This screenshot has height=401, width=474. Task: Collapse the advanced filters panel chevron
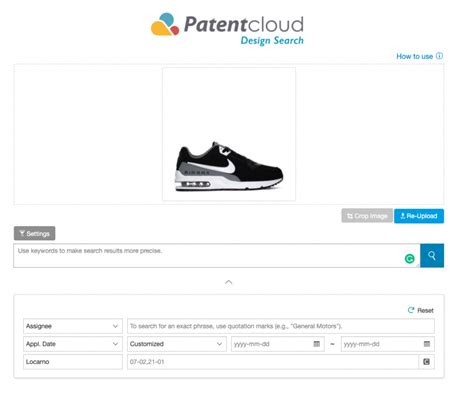(x=228, y=282)
